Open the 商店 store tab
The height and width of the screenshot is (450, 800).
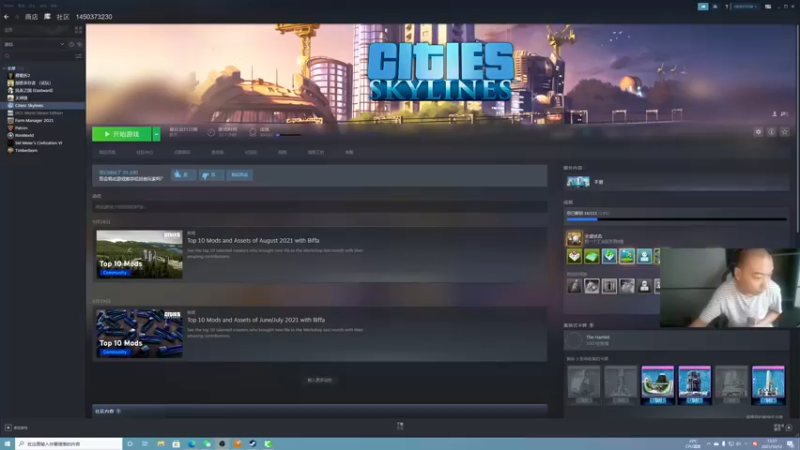click(x=31, y=17)
